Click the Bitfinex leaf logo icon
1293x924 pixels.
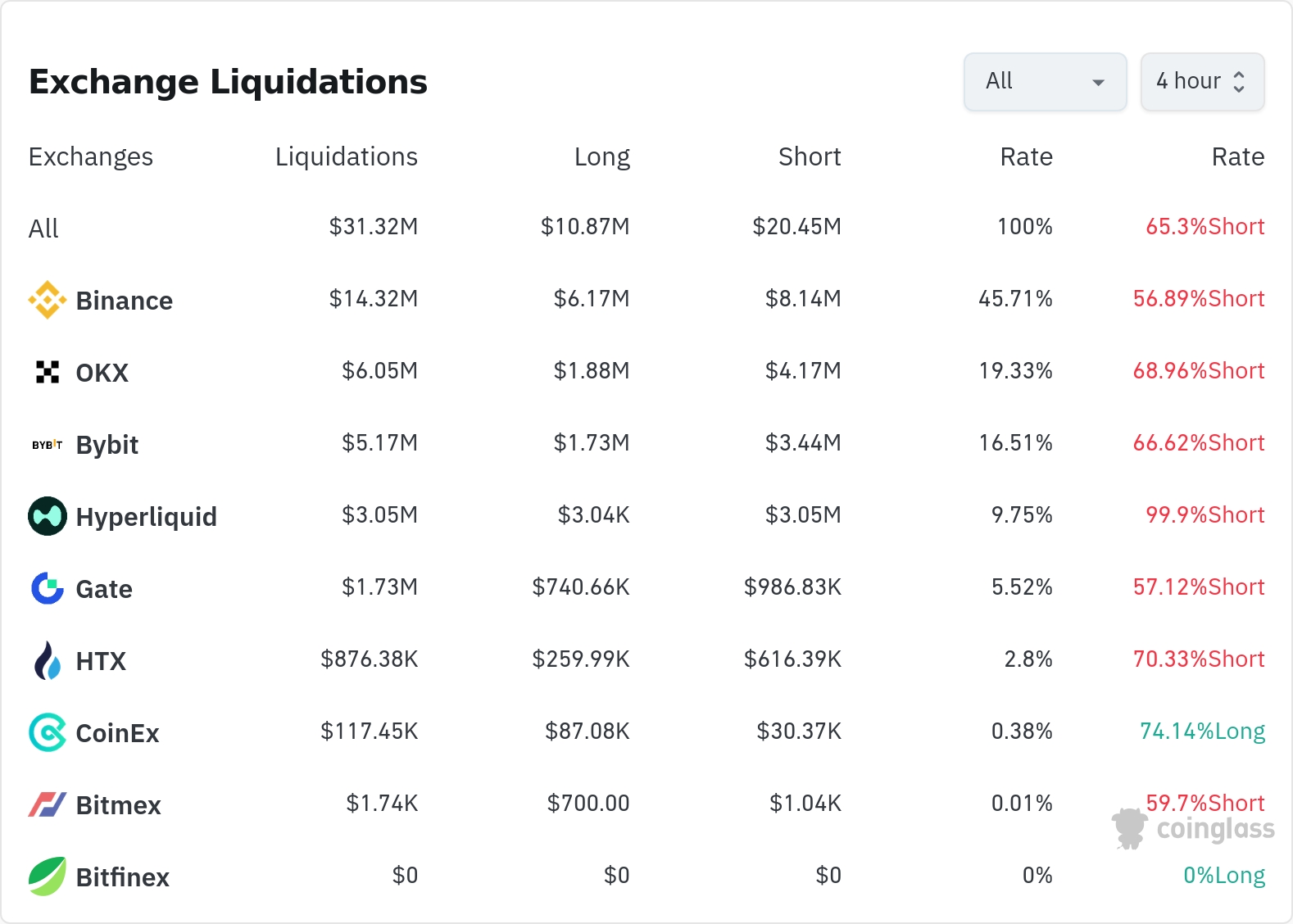point(48,876)
